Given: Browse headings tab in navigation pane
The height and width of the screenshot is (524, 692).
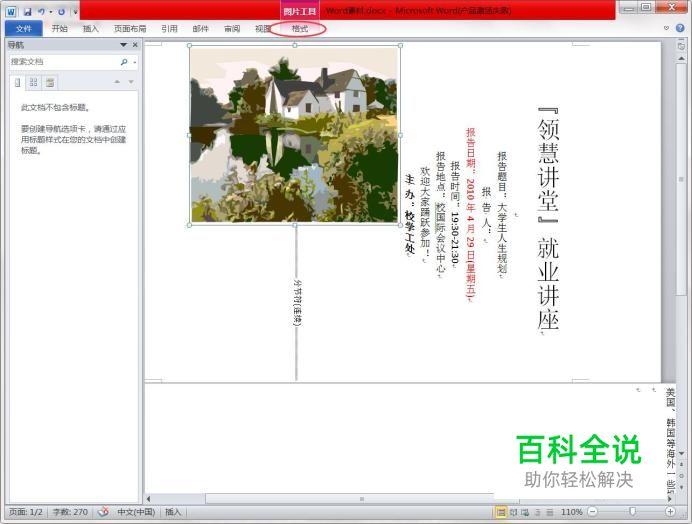Looking at the screenshot, I should click(17, 83).
